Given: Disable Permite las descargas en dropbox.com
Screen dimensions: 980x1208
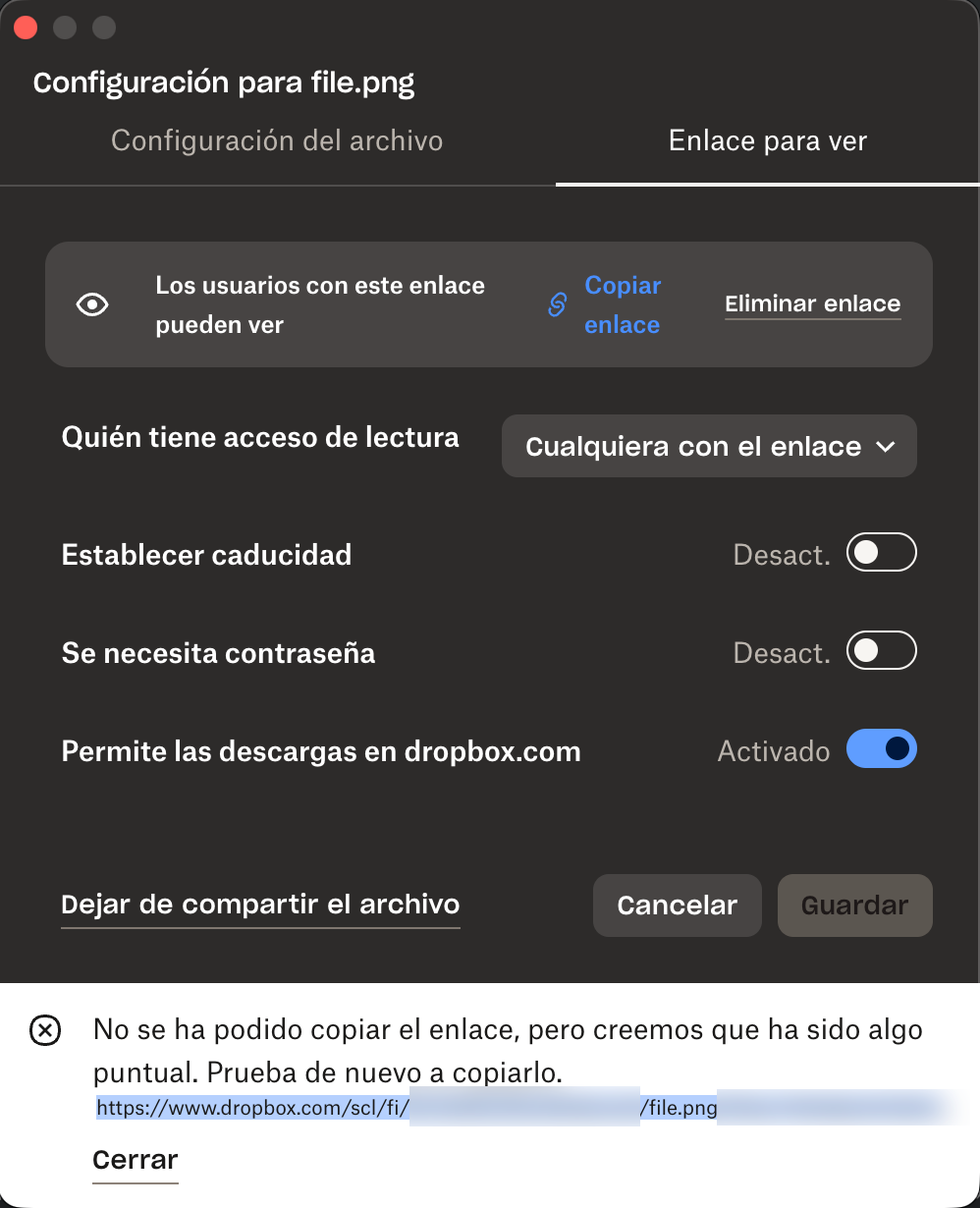Looking at the screenshot, I should 881,749.
